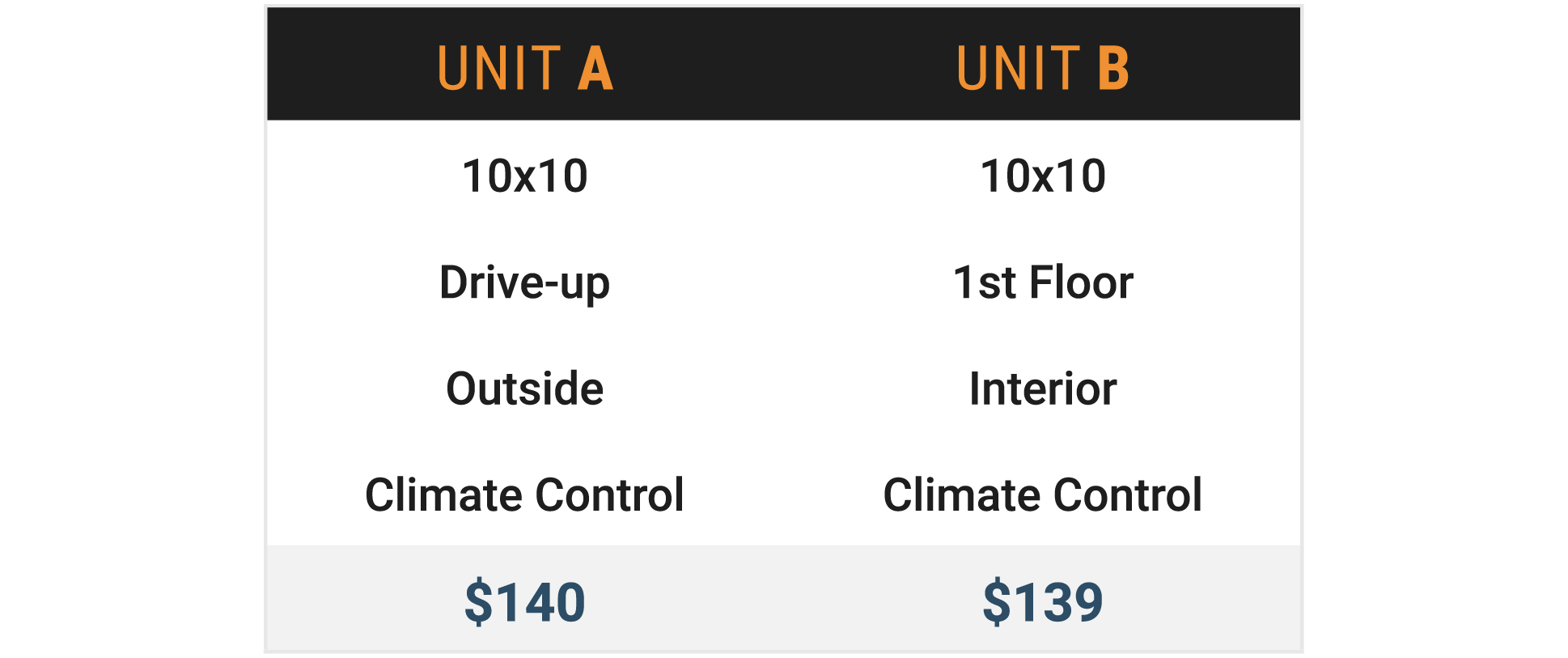This screenshot has height=658, width=1568.
Task: Choose the $140 price for Unit A
Action: click(525, 602)
